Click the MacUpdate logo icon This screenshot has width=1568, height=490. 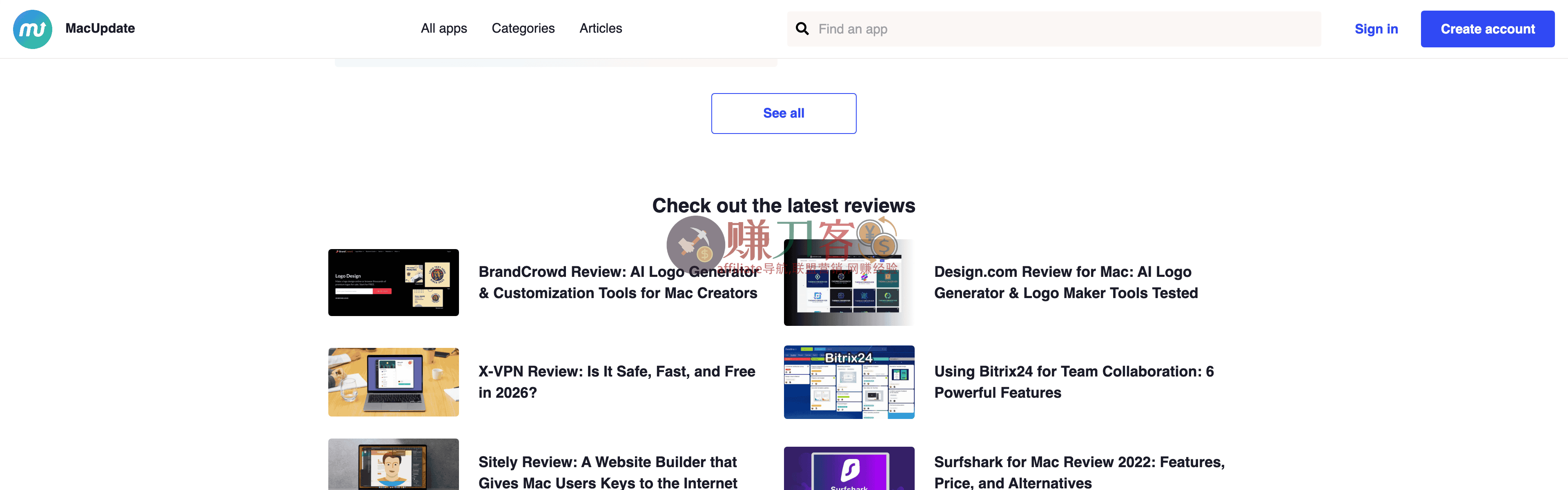point(32,29)
